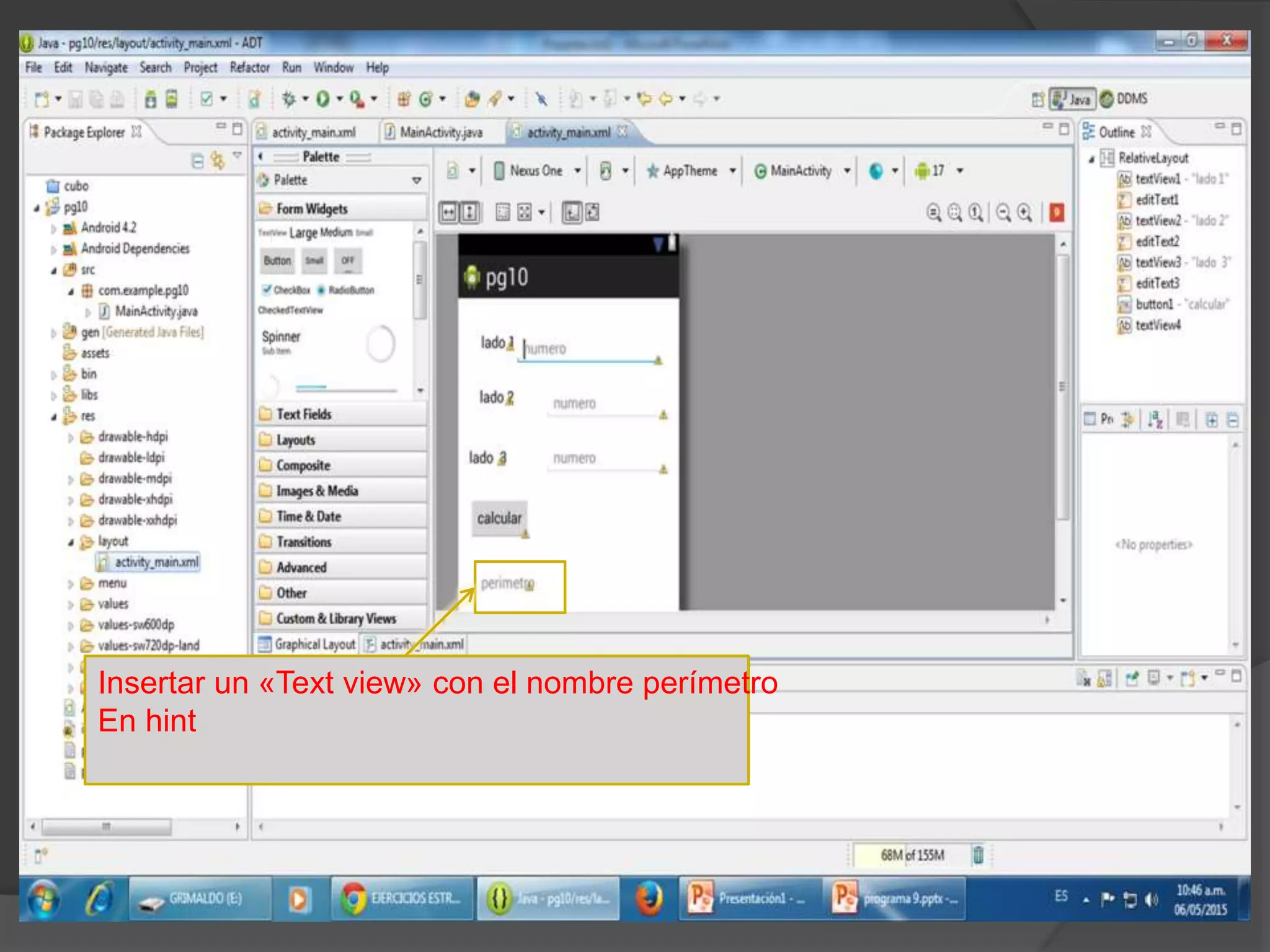Click the Package Explorer horizontal scrollbar

(x=106, y=826)
